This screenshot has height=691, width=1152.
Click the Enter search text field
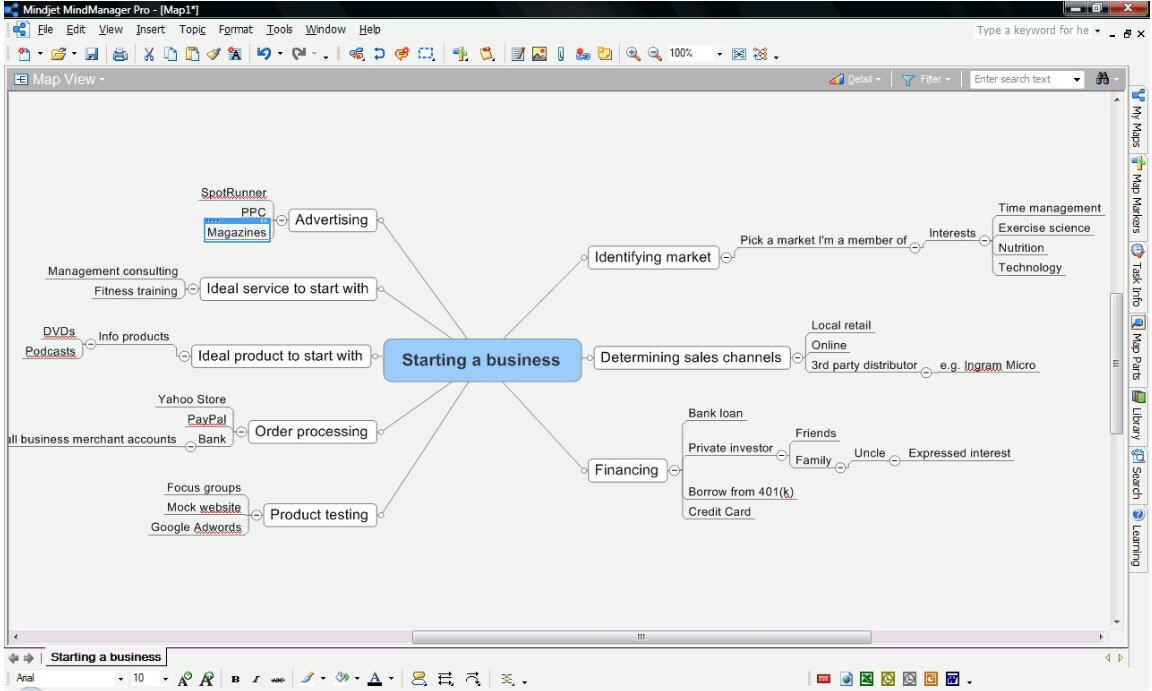[x=1018, y=79]
